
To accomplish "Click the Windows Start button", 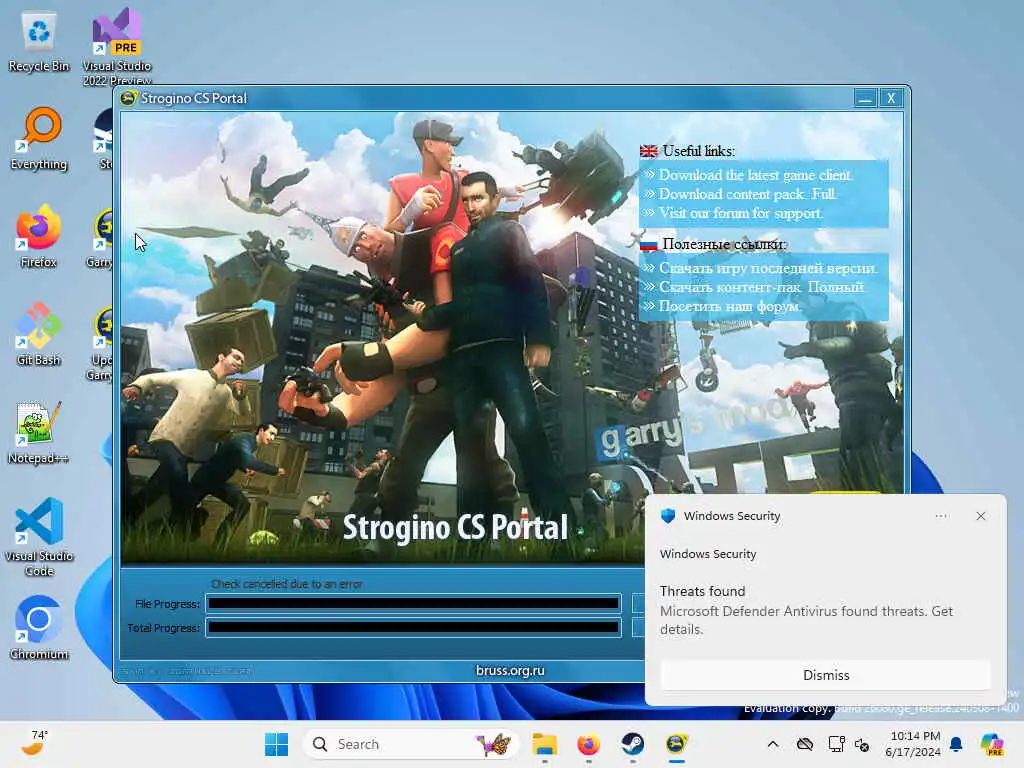I will click(276, 744).
